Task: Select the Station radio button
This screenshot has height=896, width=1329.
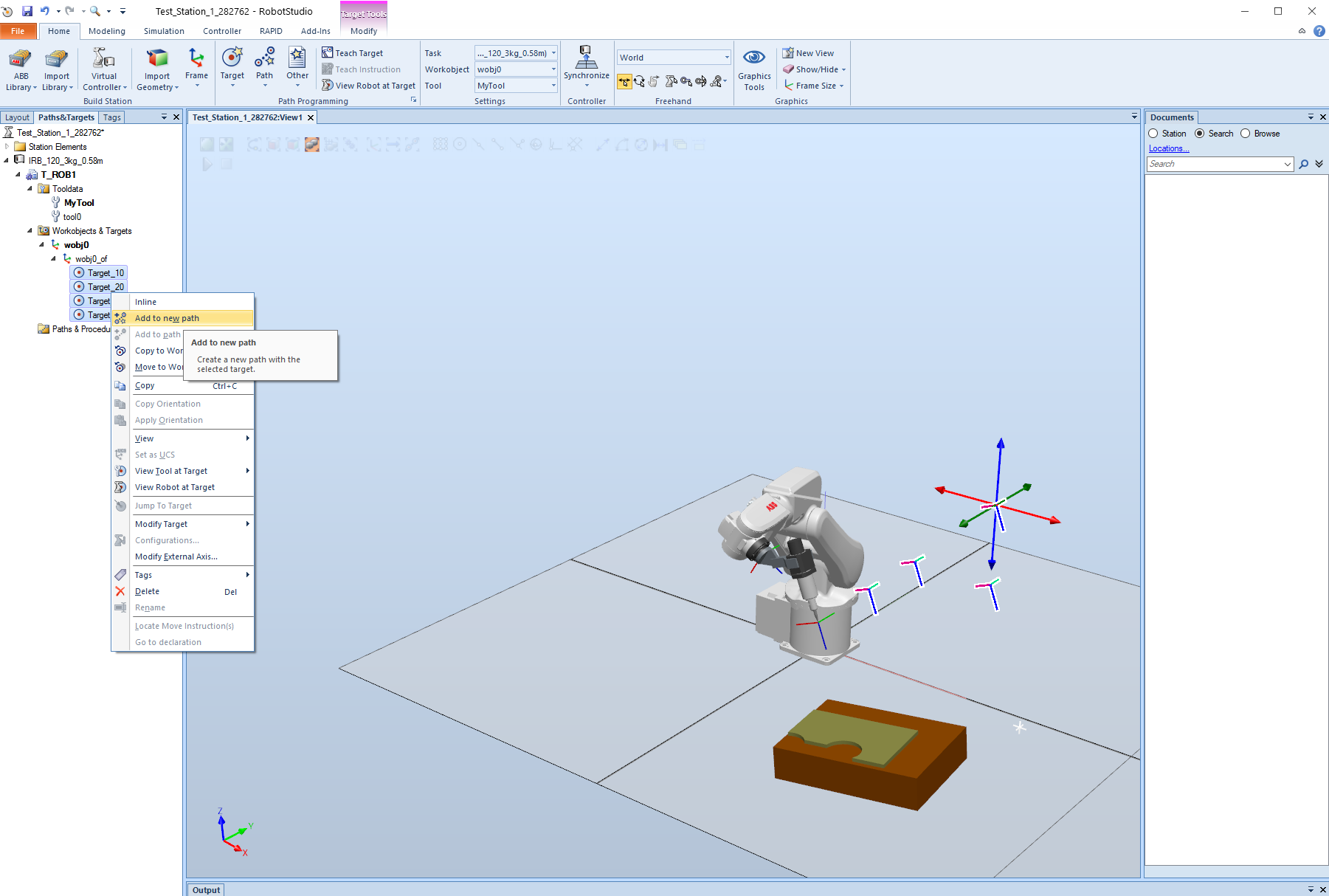Action: (1153, 134)
